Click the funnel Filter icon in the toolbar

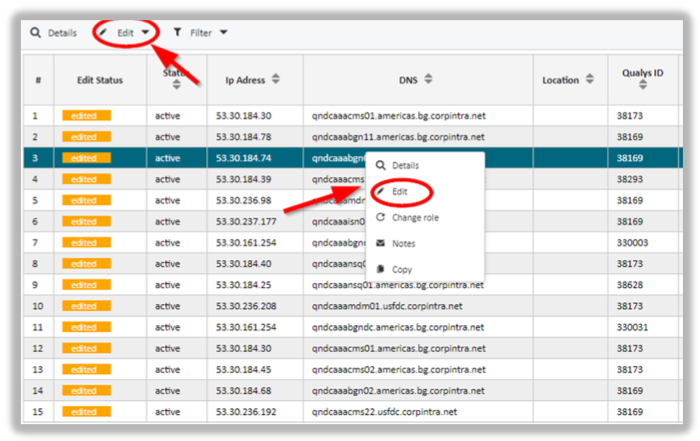coord(178,33)
